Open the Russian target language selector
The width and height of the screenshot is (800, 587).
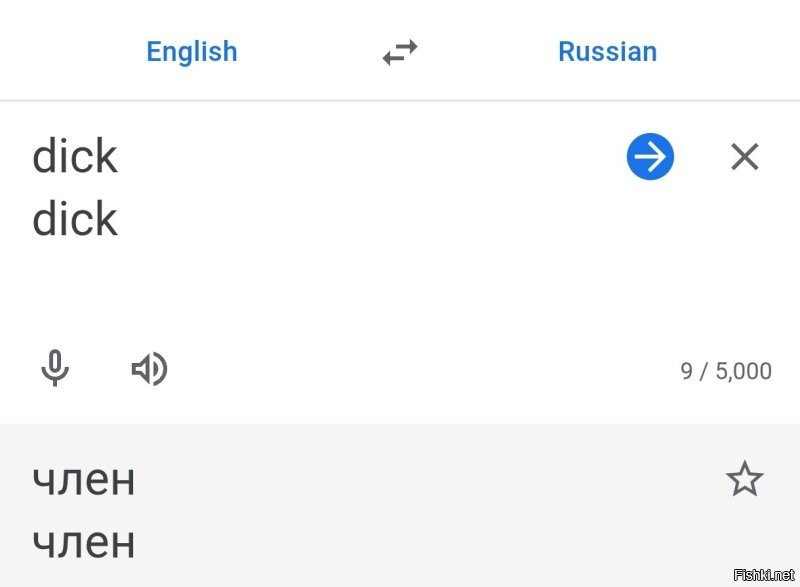coord(607,51)
